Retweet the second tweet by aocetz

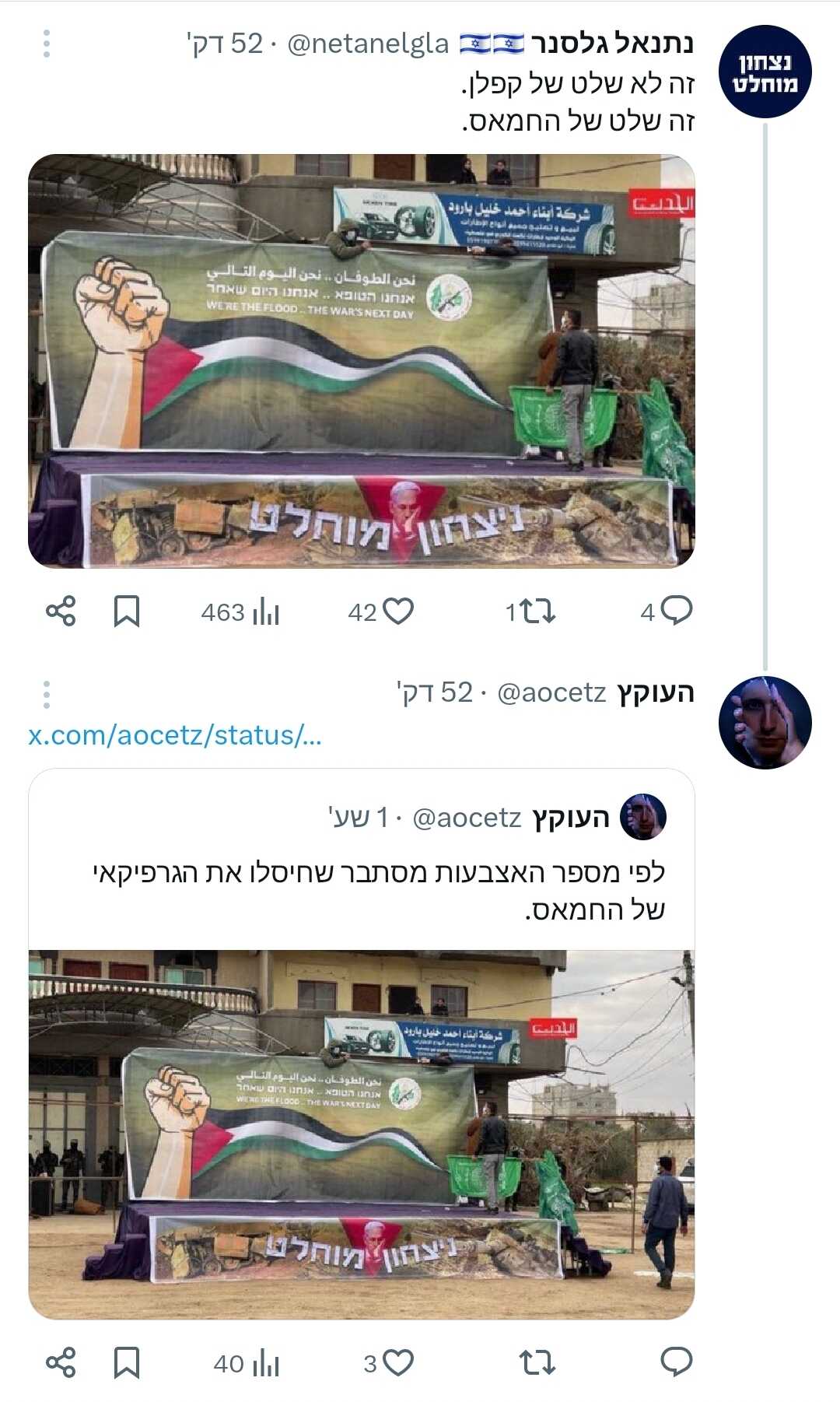pos(537,1363)
